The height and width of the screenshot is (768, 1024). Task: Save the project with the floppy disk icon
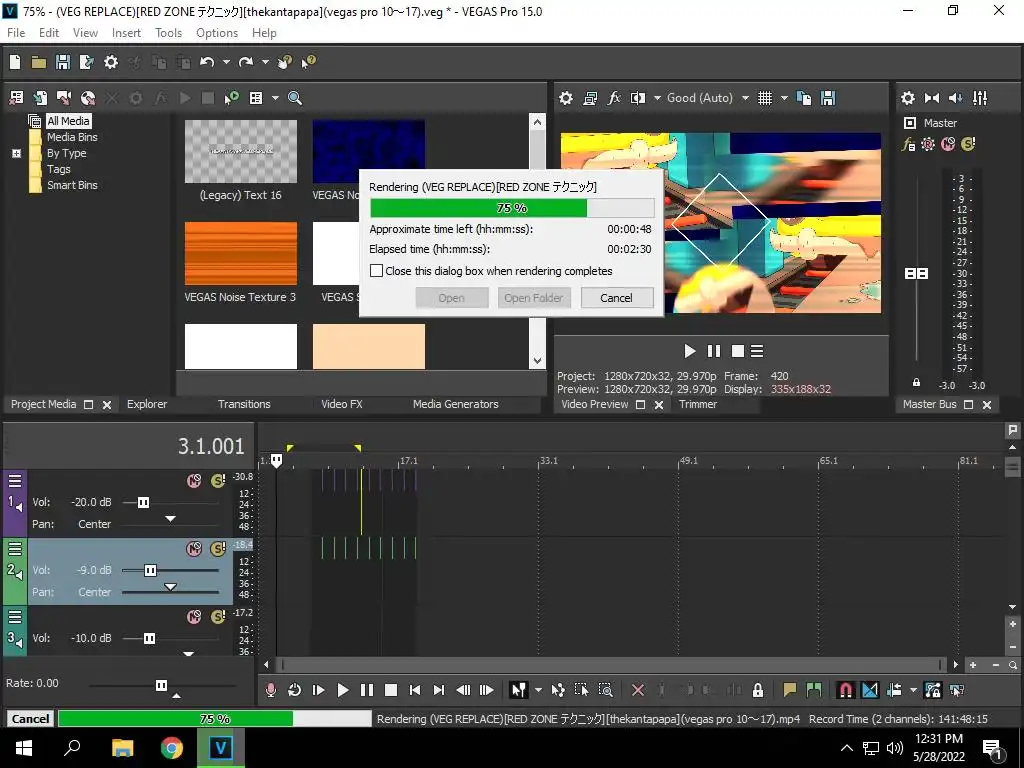pyautogui.click(x=63, y=62)
